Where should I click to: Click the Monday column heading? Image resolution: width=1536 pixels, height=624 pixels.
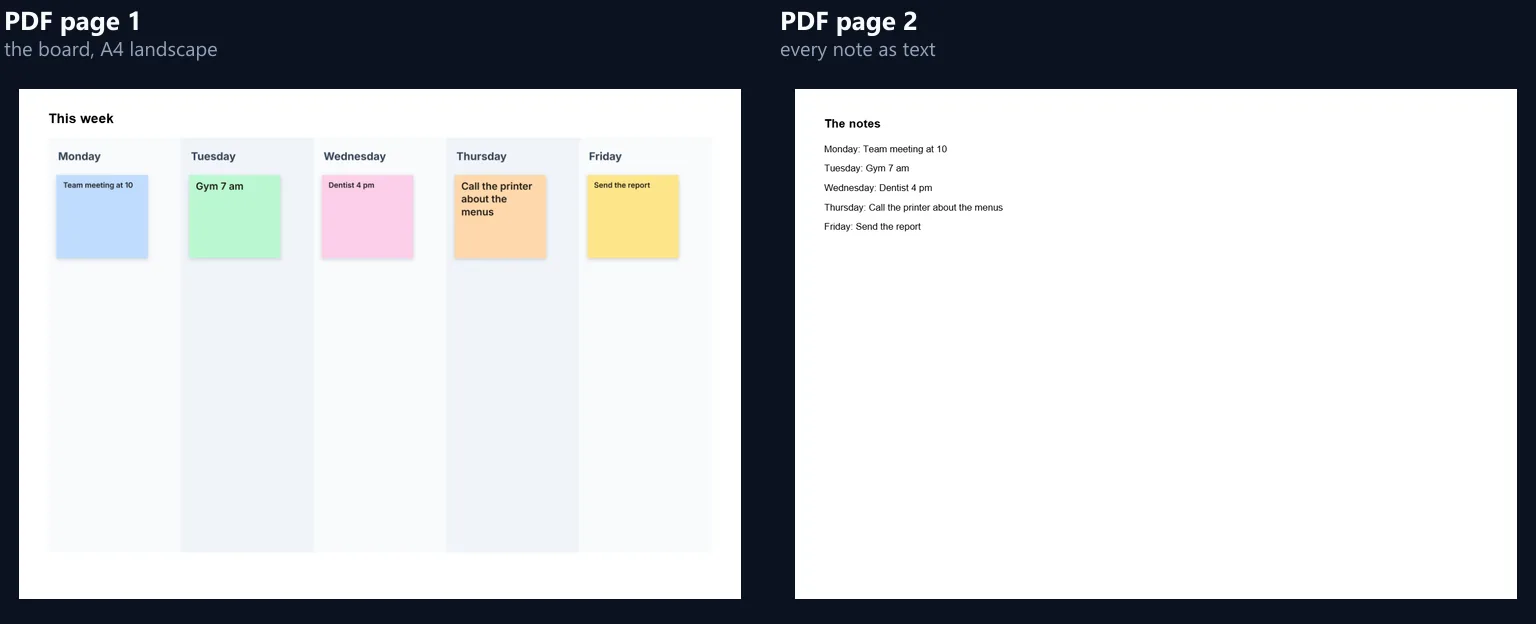pyautogui.click(x=79, y=157)
